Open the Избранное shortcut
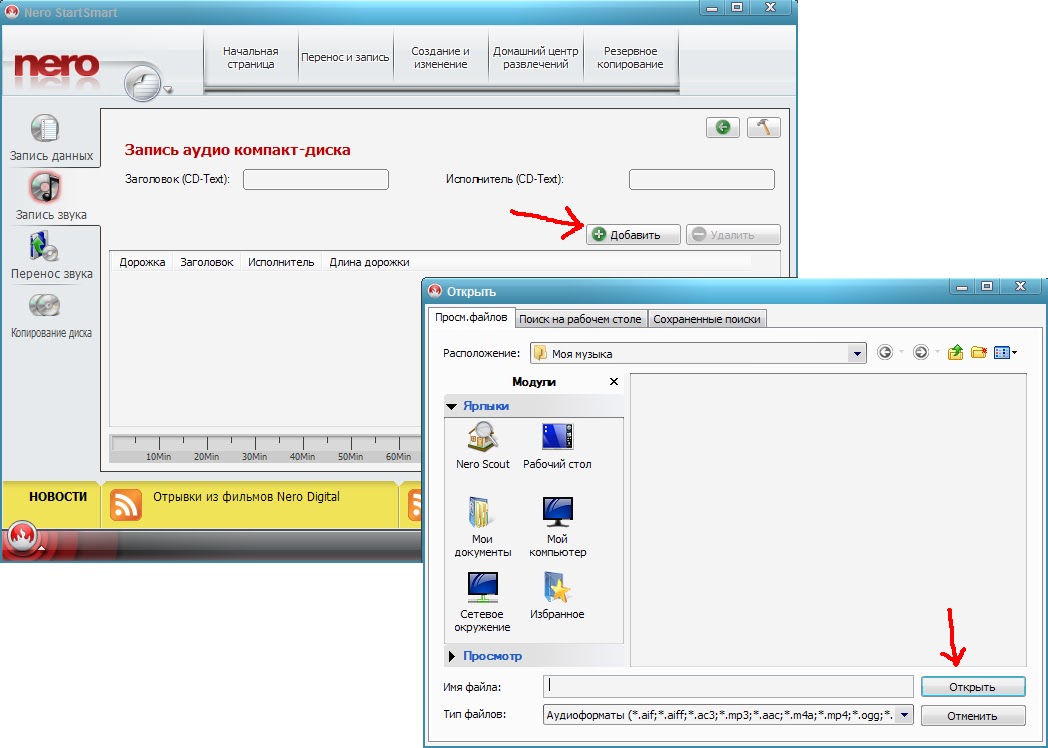 click(x=557, y=595)
